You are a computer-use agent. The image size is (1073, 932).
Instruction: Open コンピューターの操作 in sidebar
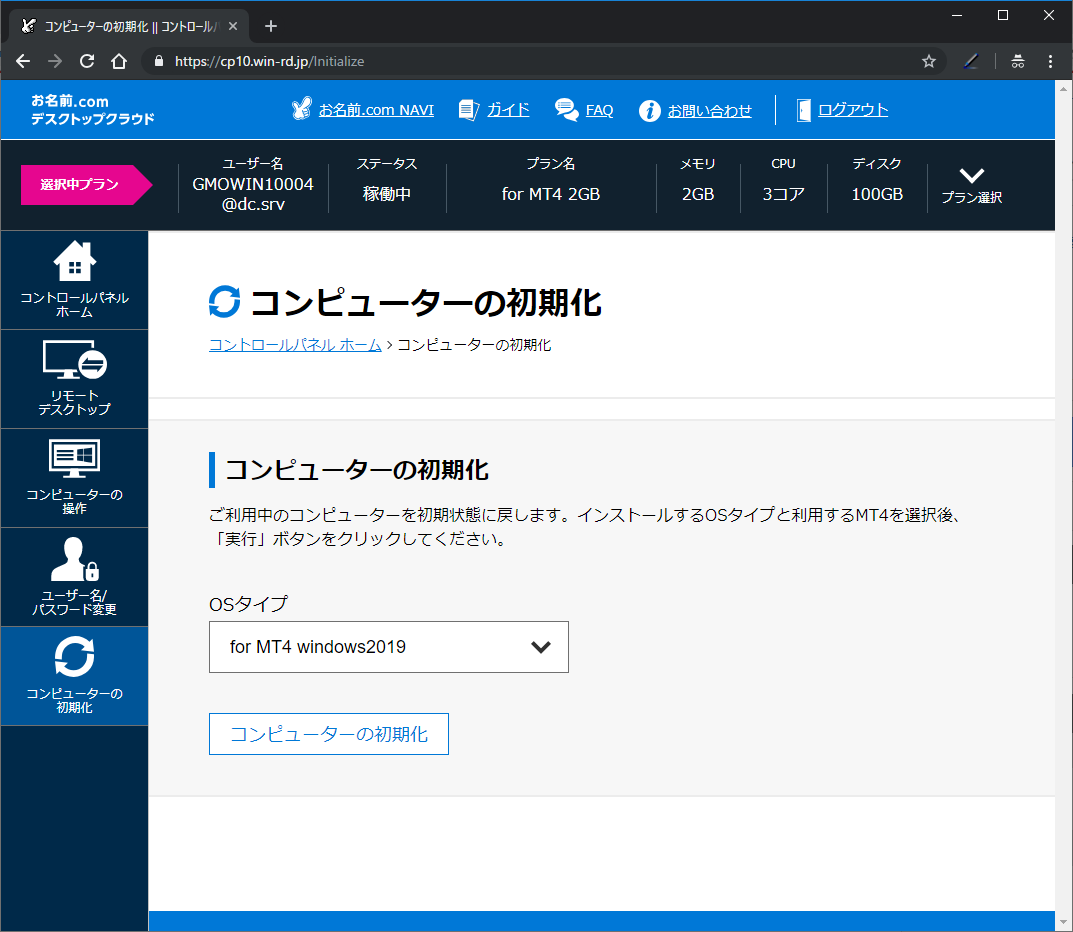pos(75,478)
